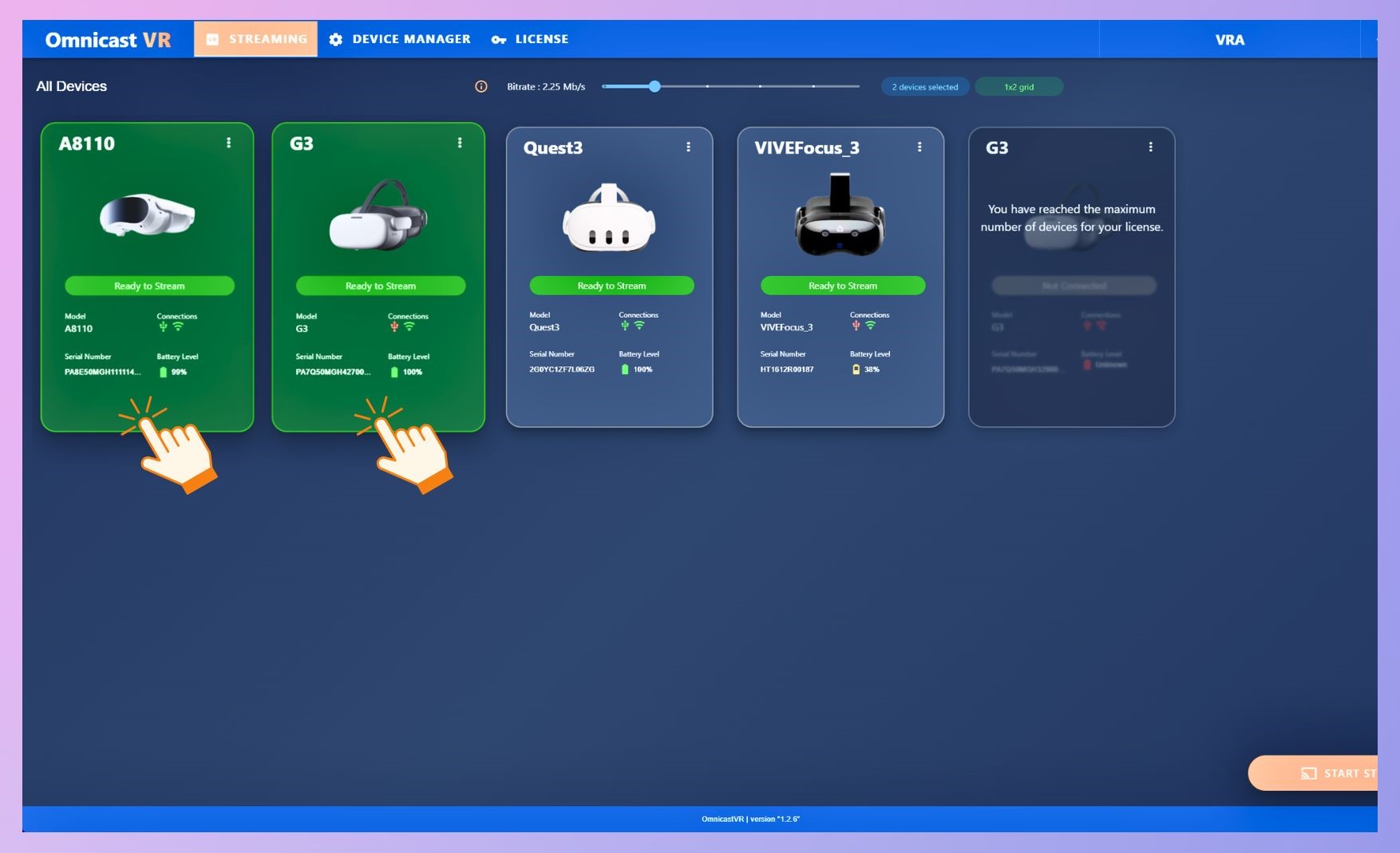Select the VIVEFocus_3 headset thumbnail
The image size is (1400, 853).
click(x=840, y=217)
